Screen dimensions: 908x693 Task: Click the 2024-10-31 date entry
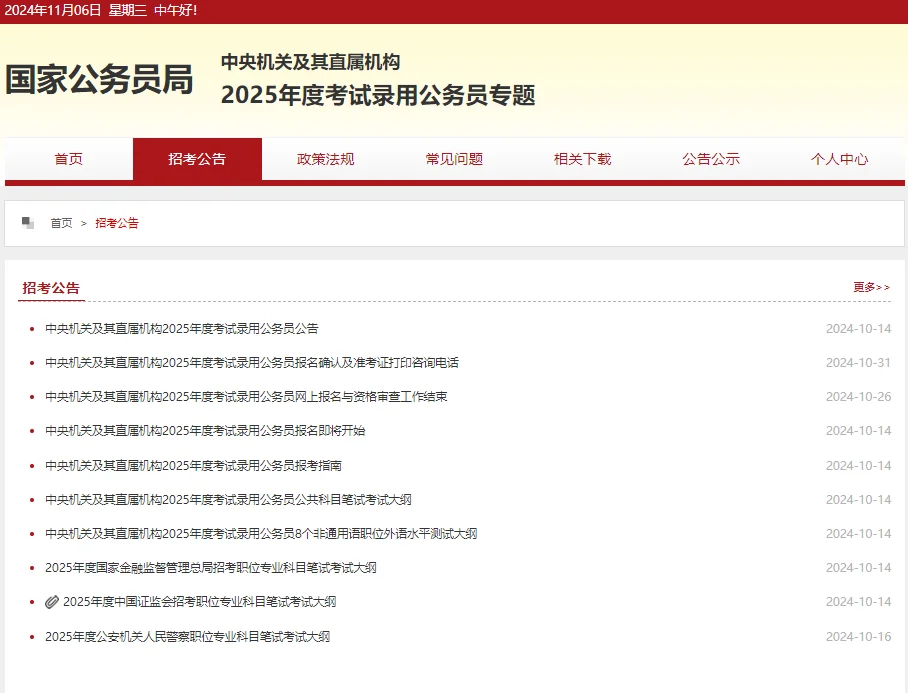(858, 363)
